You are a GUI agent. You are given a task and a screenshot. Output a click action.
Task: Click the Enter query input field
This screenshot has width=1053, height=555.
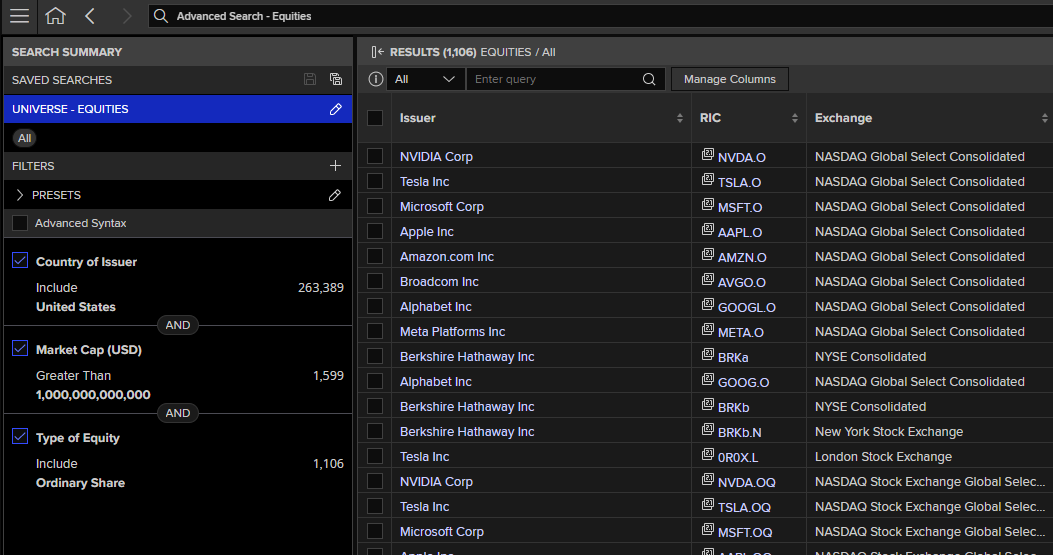coord(555,79)
